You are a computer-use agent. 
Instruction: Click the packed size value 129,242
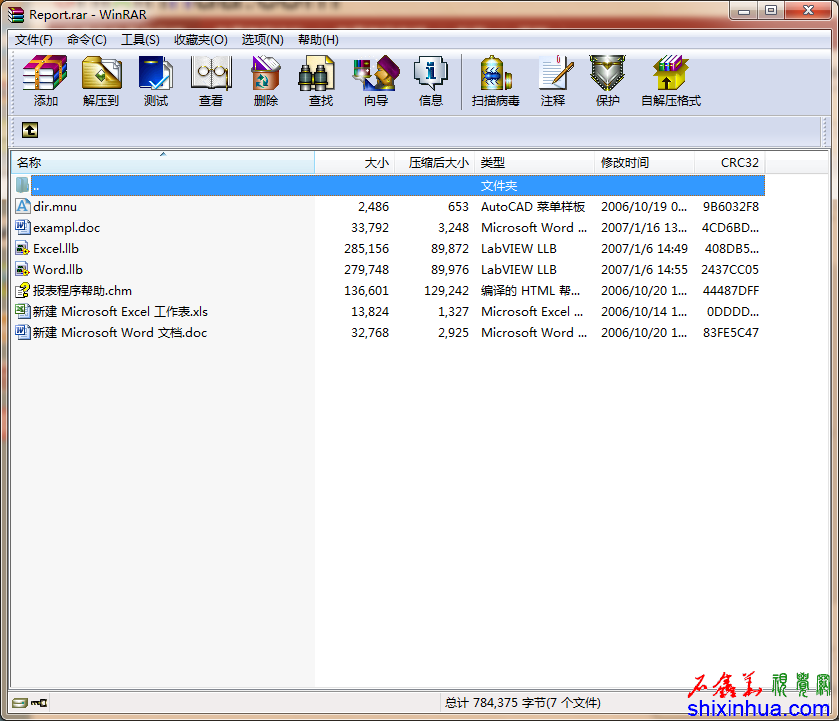[446, 291]
